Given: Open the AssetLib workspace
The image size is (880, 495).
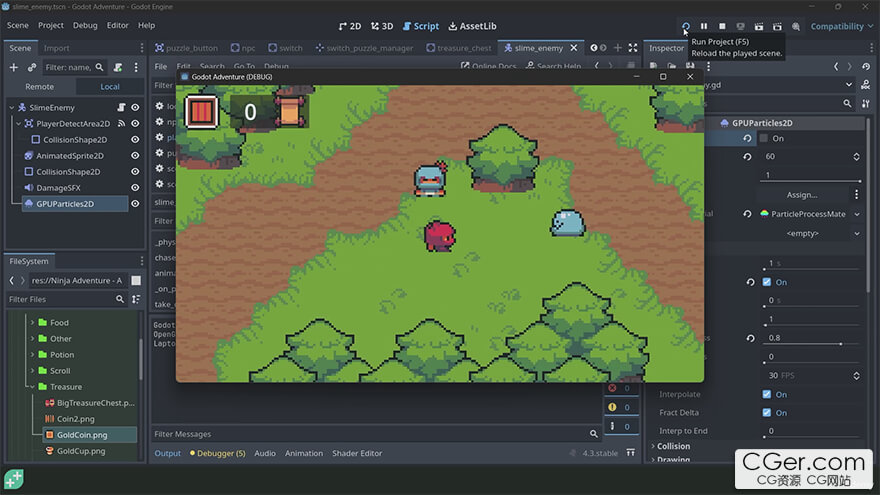Looking at the screenshot, I should [x=472, y=26].
